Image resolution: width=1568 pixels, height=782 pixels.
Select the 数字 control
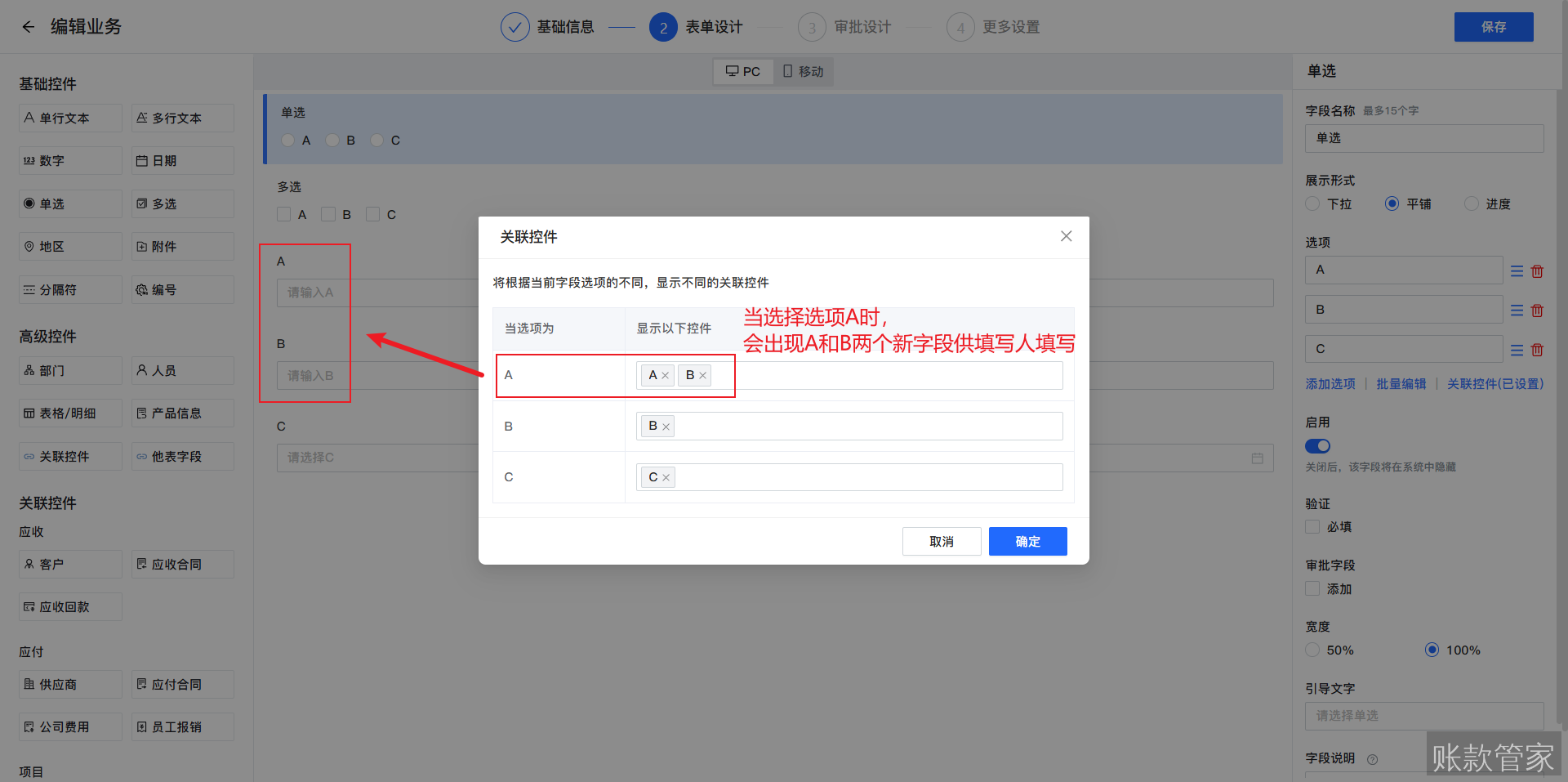point(69,160)
